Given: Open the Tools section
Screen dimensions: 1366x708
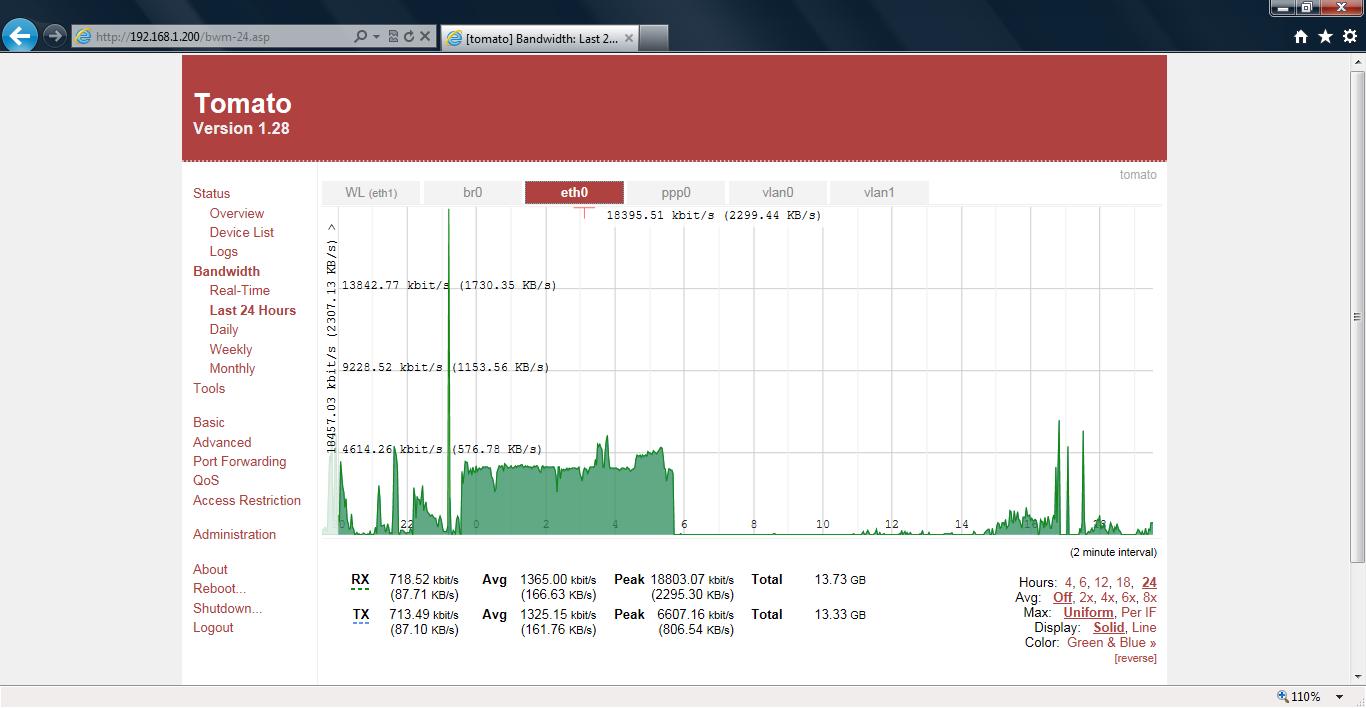Looking at the screenshot, I should [x=209, y=388].
